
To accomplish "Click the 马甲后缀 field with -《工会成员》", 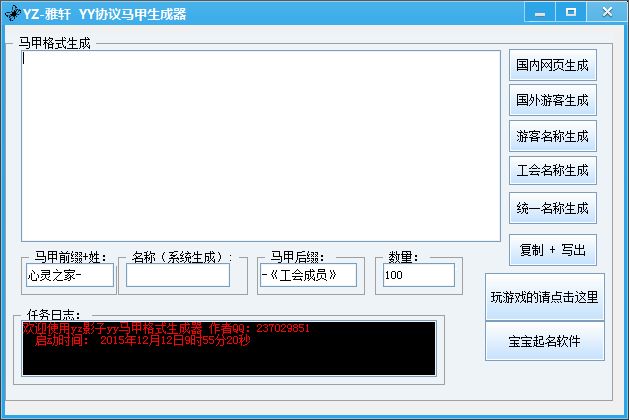I will click(x=308, y=275).
